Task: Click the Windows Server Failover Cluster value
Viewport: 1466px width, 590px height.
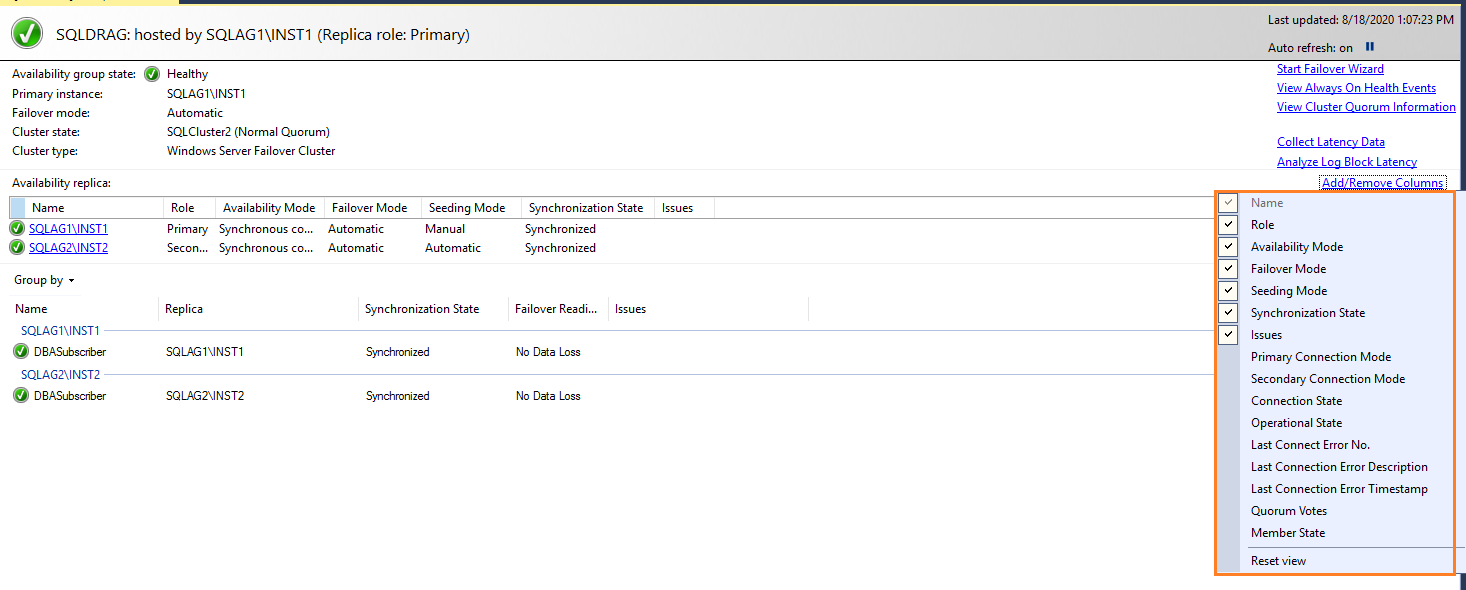Action: [x=251, y=151]
